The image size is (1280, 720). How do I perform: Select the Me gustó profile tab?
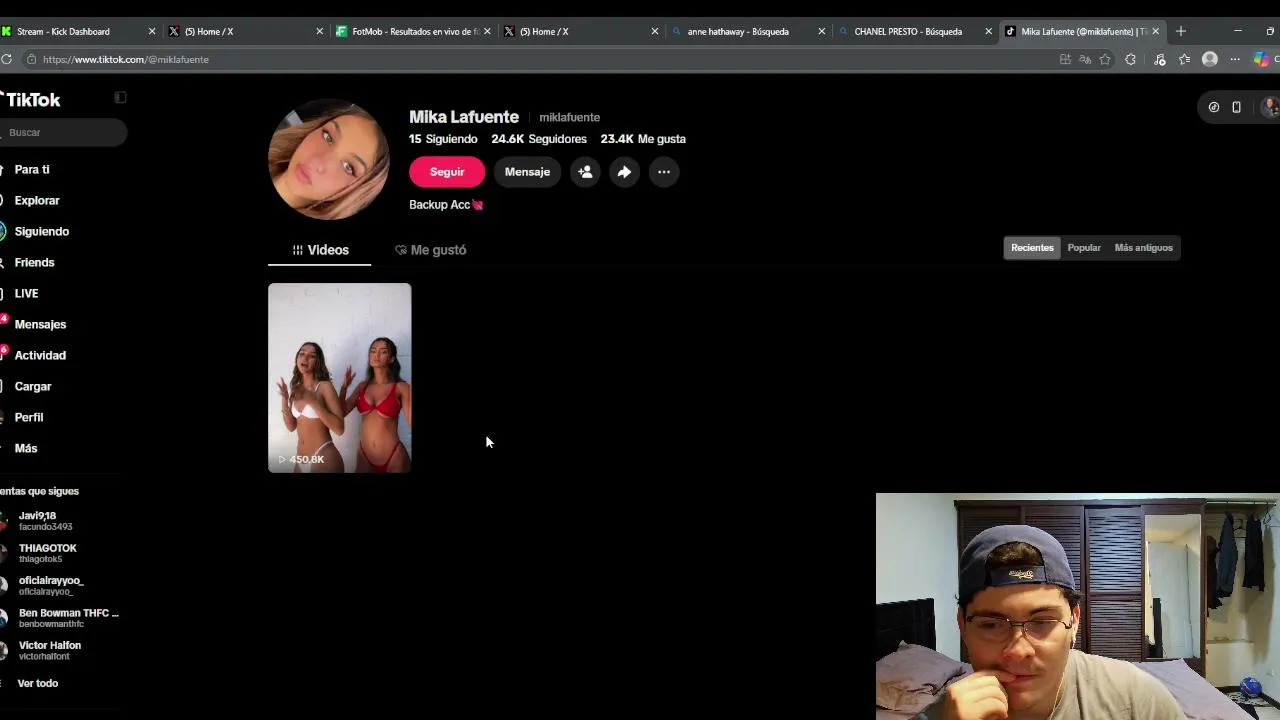tap(431, 250)
